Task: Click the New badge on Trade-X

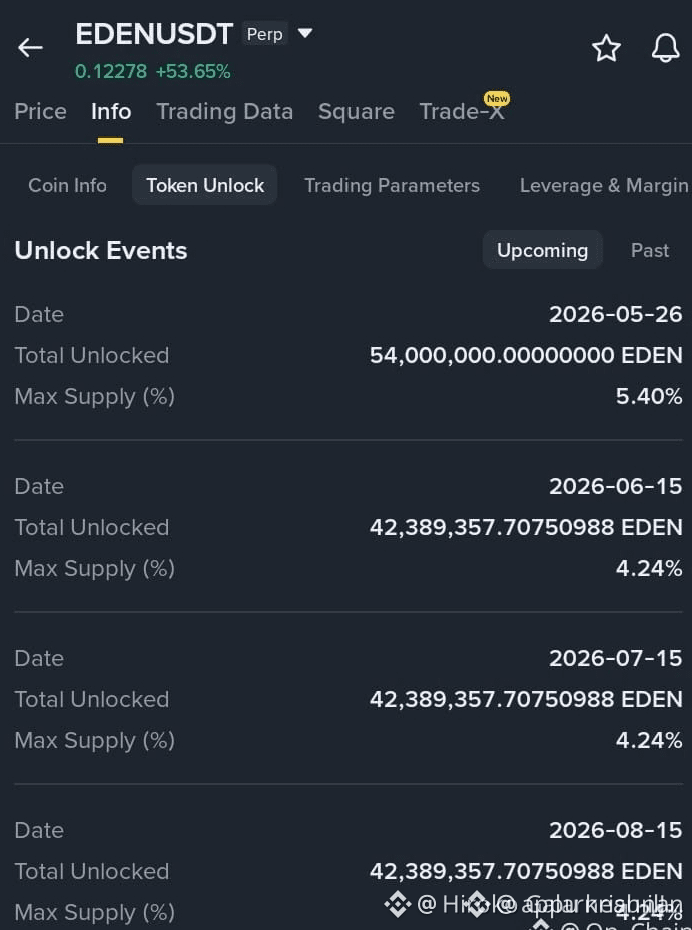Action: click(497, 98)
